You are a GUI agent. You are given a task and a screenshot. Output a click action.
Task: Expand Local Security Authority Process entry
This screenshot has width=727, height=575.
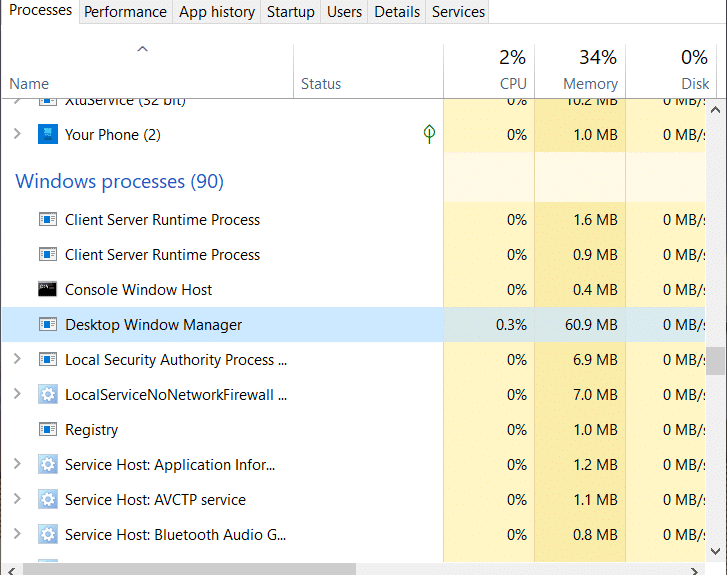click(16, 360)
